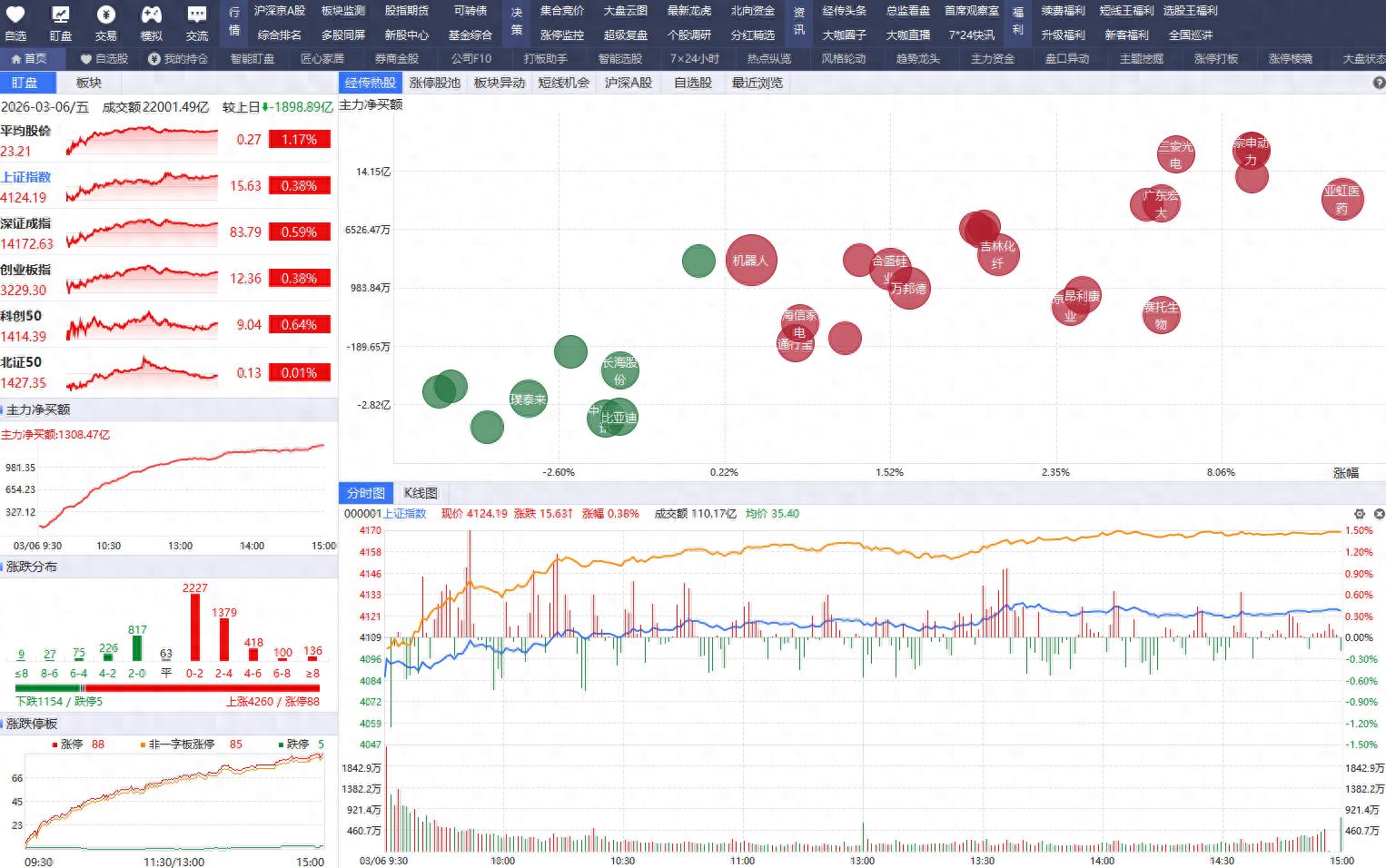
Task: Open the 交易 yuan coin icon
Action: click(106, 15)
